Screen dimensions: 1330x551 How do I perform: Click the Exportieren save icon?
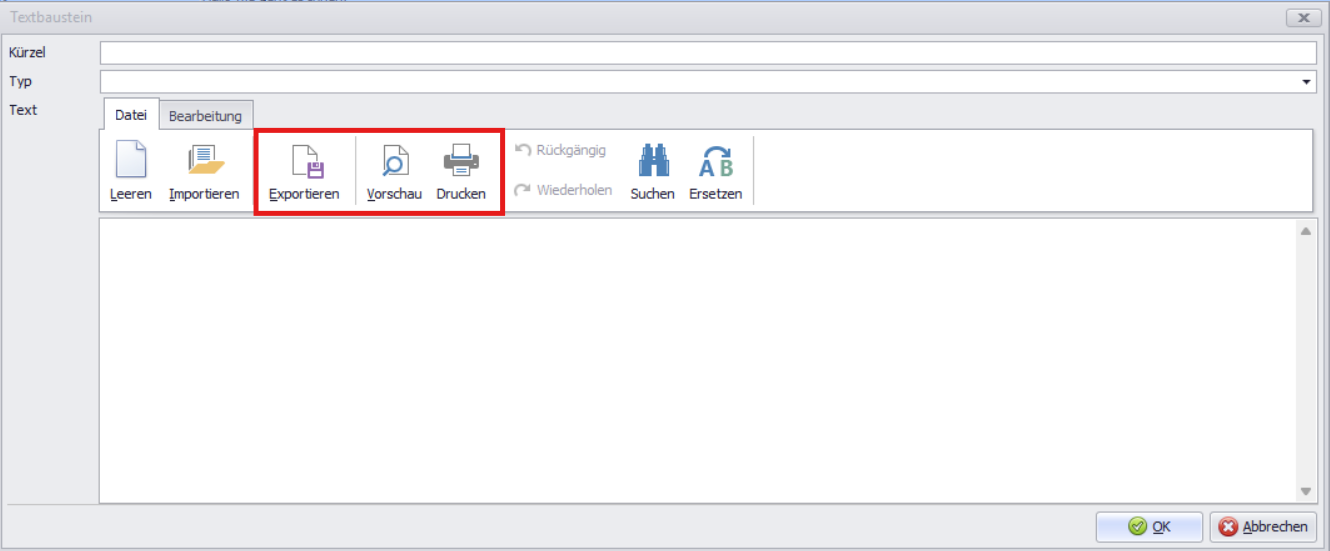[304, 162]
